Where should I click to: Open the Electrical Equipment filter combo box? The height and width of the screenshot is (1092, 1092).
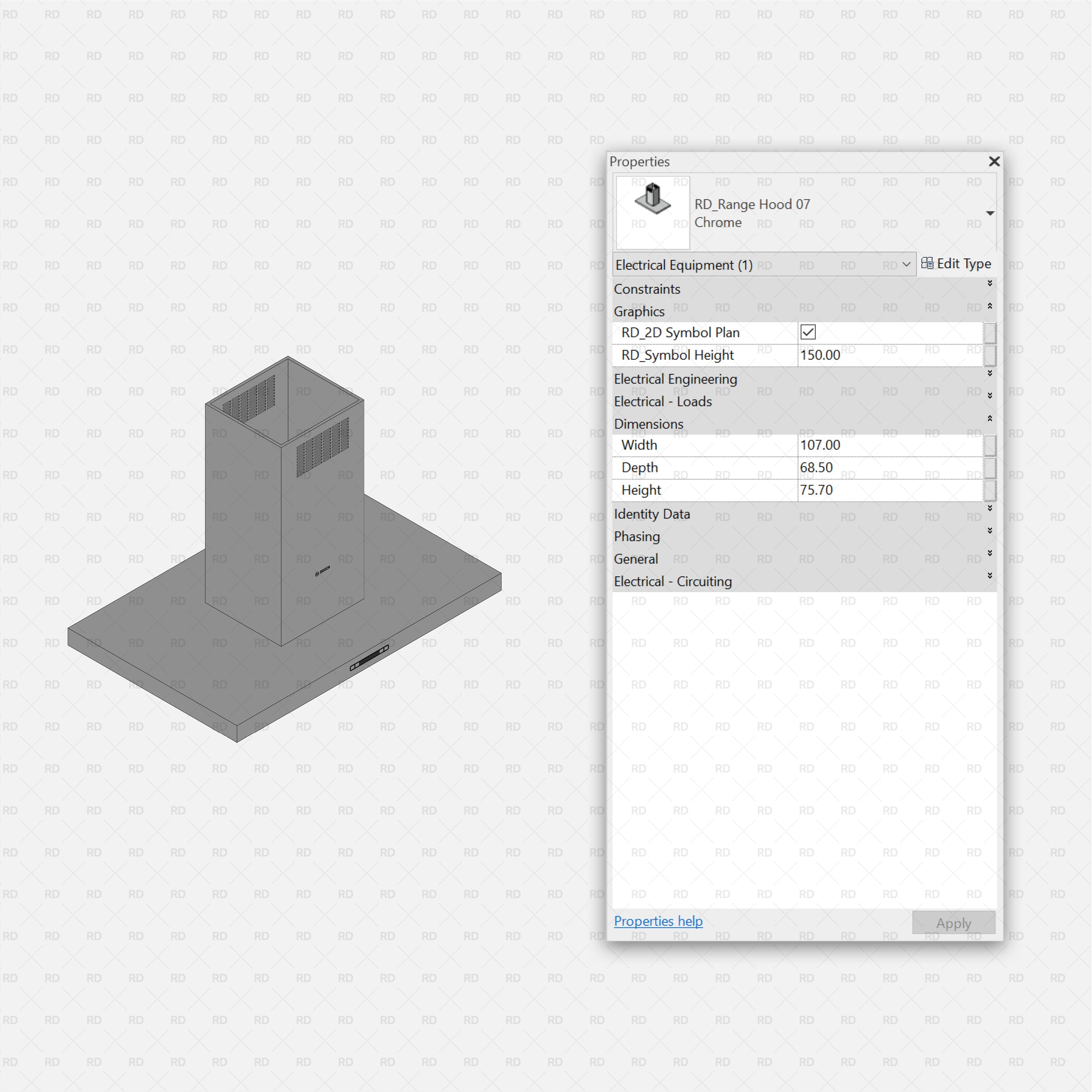(907, 264)
